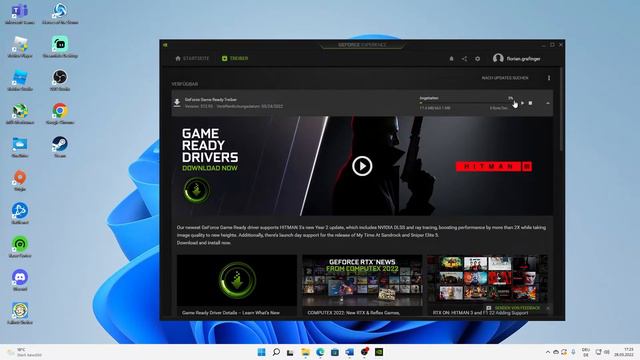Open the three-dot driver options menu

(549, 78)
